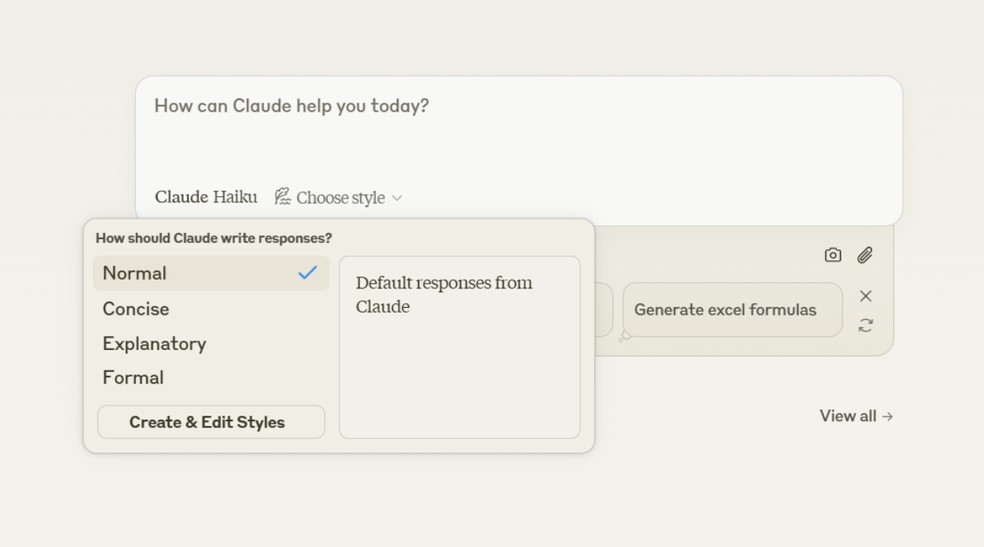Dismiss suggestions with the X icon
The width and height of the screenshot is (984, 547).
tap(866, 296)
